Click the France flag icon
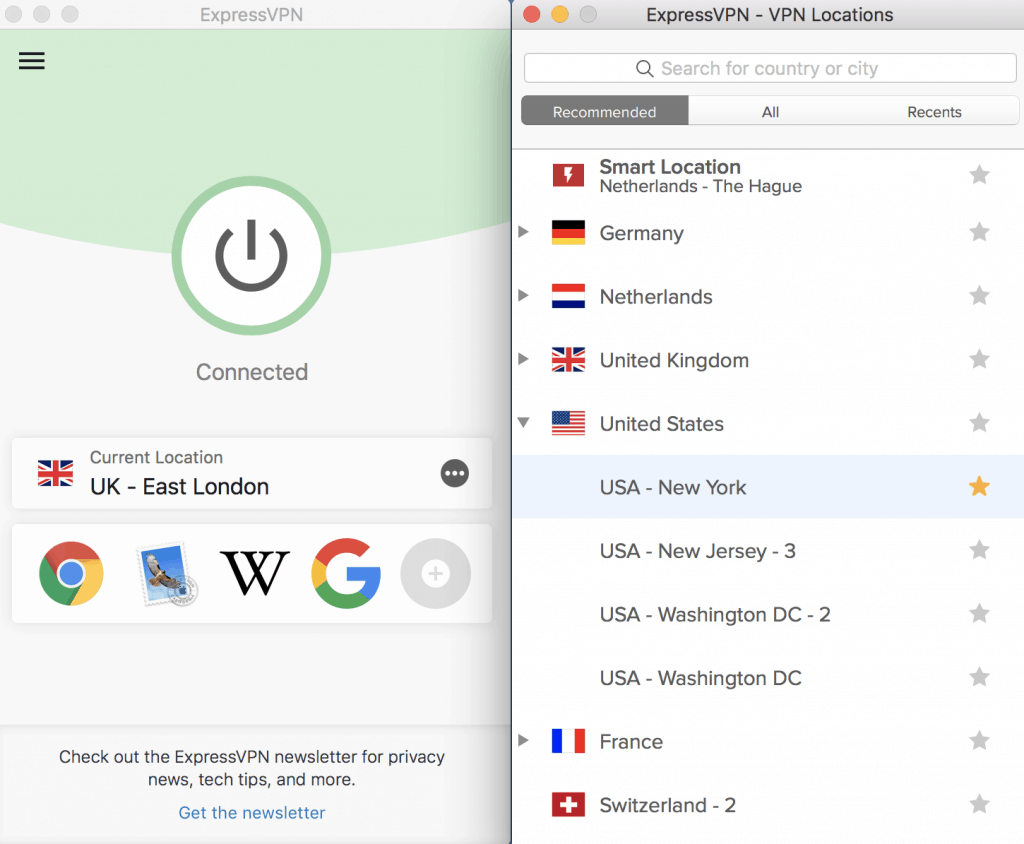This screenshot has height=844, width=1024. click(568, 741)
